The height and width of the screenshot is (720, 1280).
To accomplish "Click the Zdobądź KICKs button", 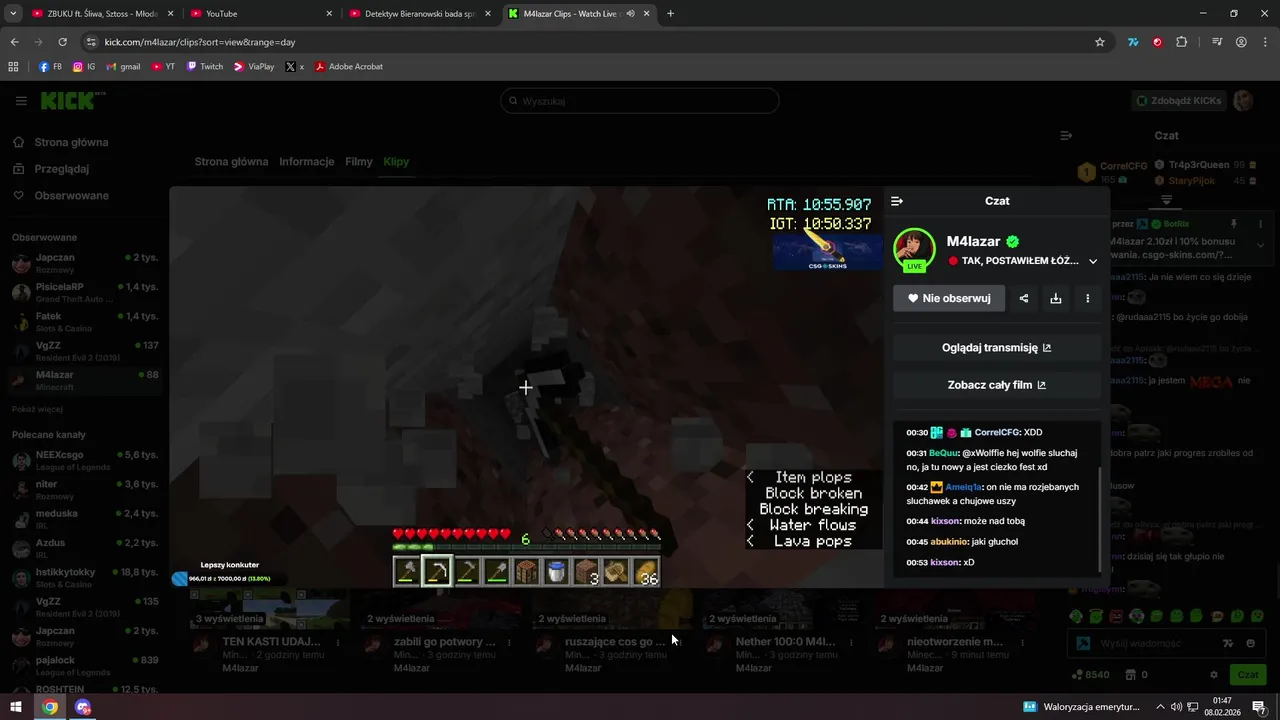I will pyautogui.click(x=1178, y=101).
